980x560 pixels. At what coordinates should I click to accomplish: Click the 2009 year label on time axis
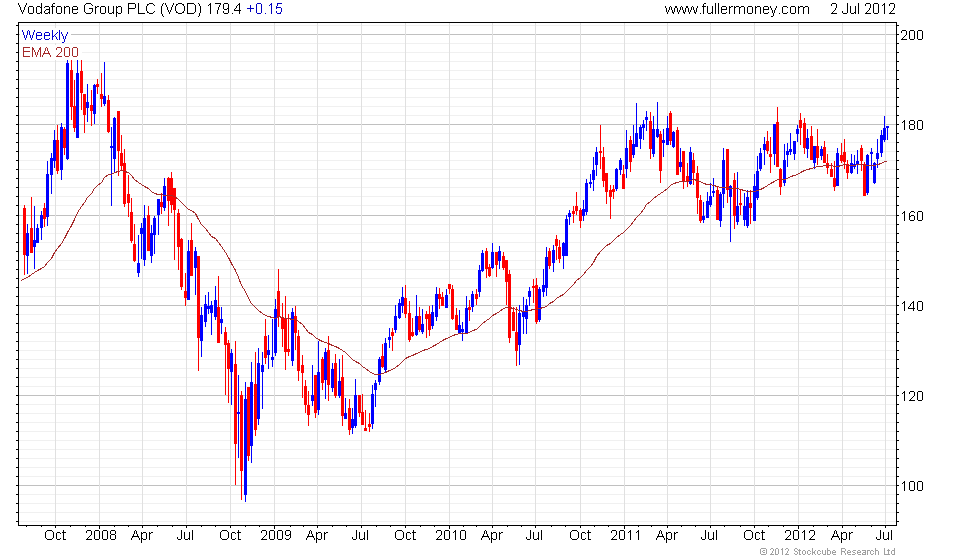pyautogui.click(x=276, y=535)
